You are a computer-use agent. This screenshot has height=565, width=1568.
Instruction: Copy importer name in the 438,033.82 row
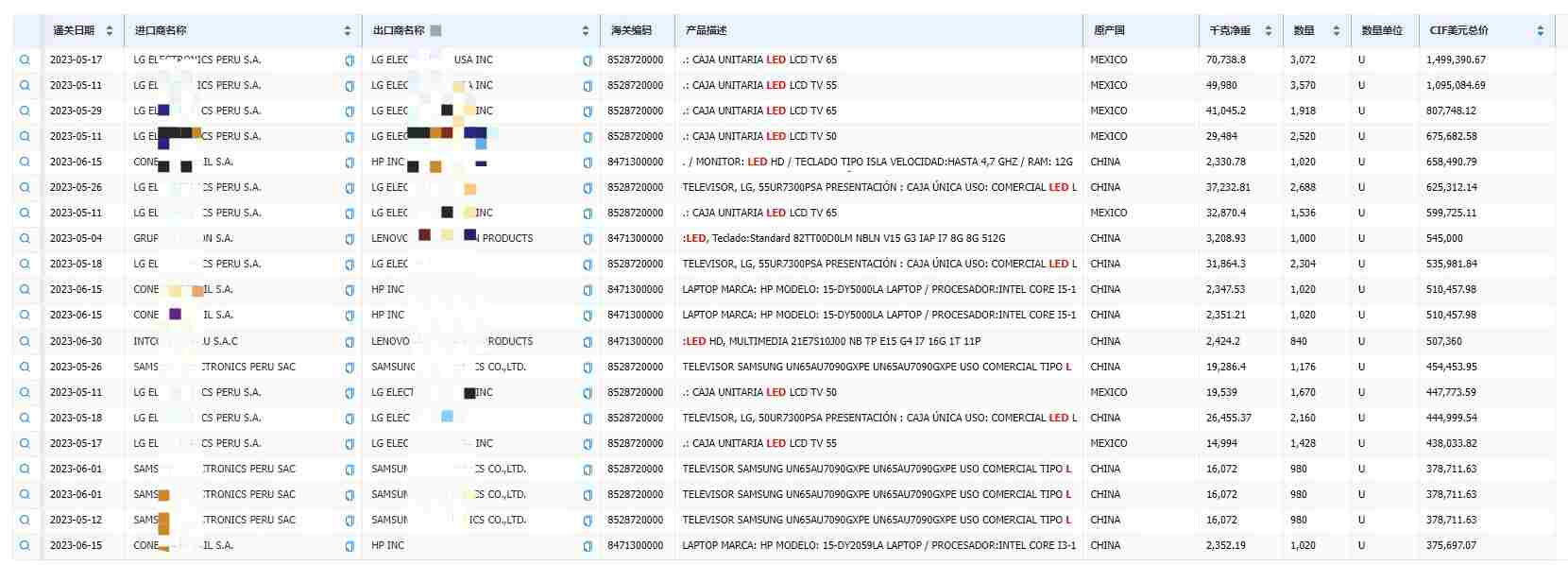pyautogui.click(x=349, y=444)
